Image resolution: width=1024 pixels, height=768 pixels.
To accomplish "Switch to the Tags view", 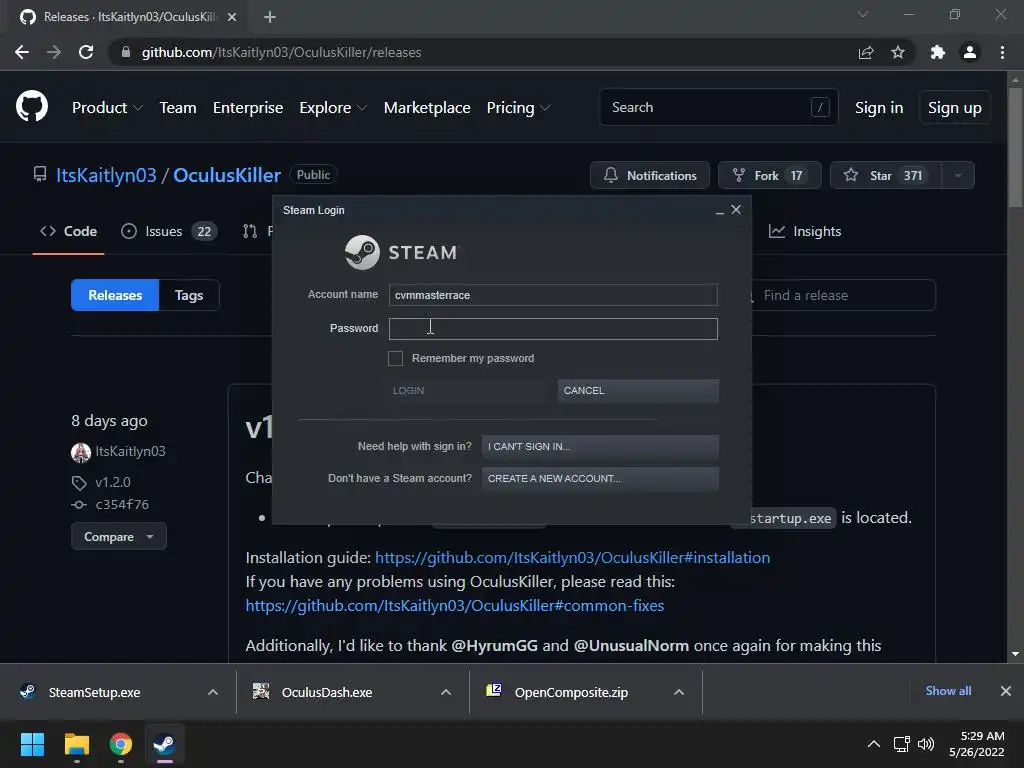I will click(x=189, y=295).
